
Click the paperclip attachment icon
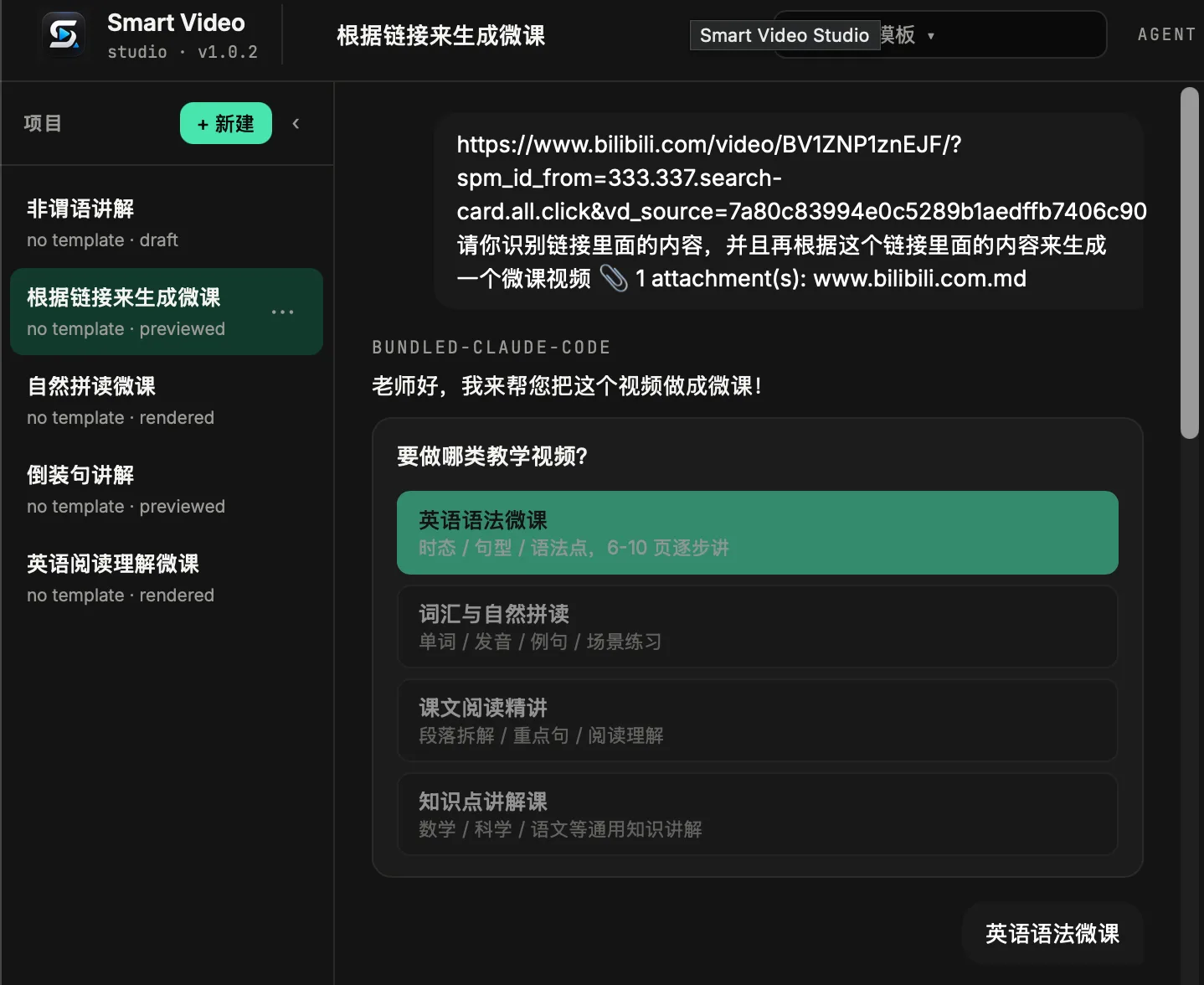pyautogui.click(x=614, y=278)
